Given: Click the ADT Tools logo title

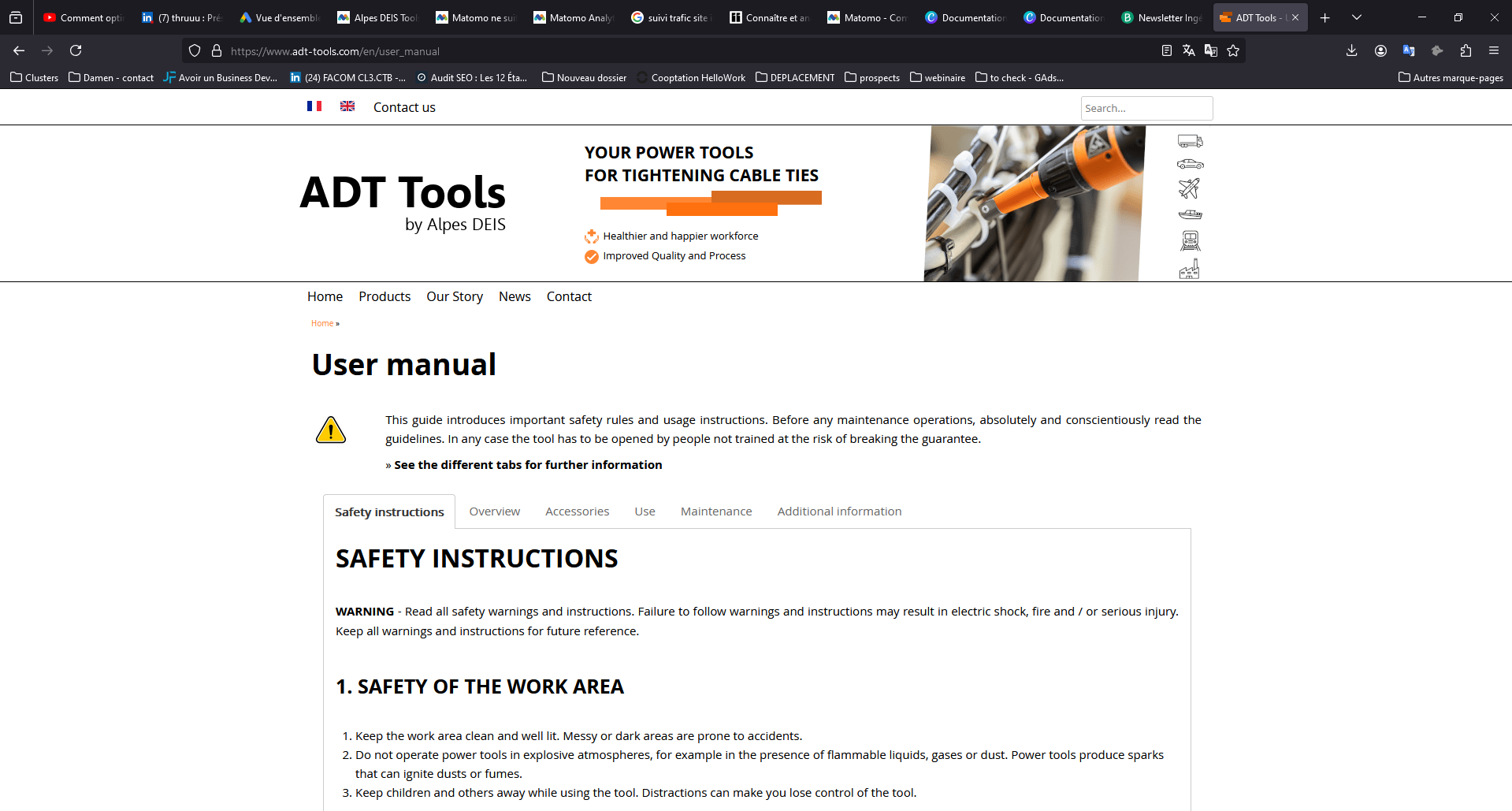Looking at the screenshot, I should 403,193.
